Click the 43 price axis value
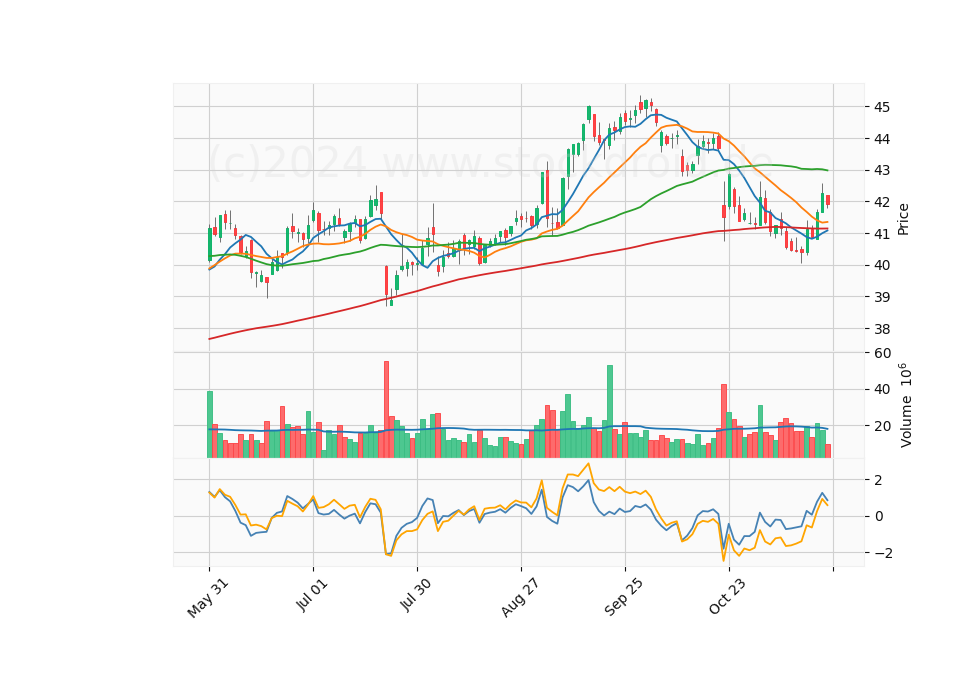Screen dimensions: 960x690 tap(882, 170)
